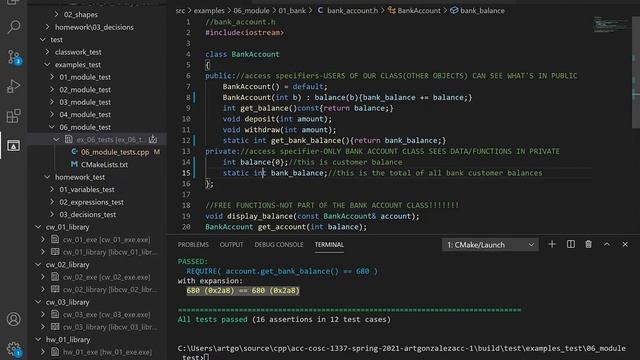This screenshot has height=360, width=640.
Task: Click CMake icon of CMakeLists.txt
Action: coord(74,164)
